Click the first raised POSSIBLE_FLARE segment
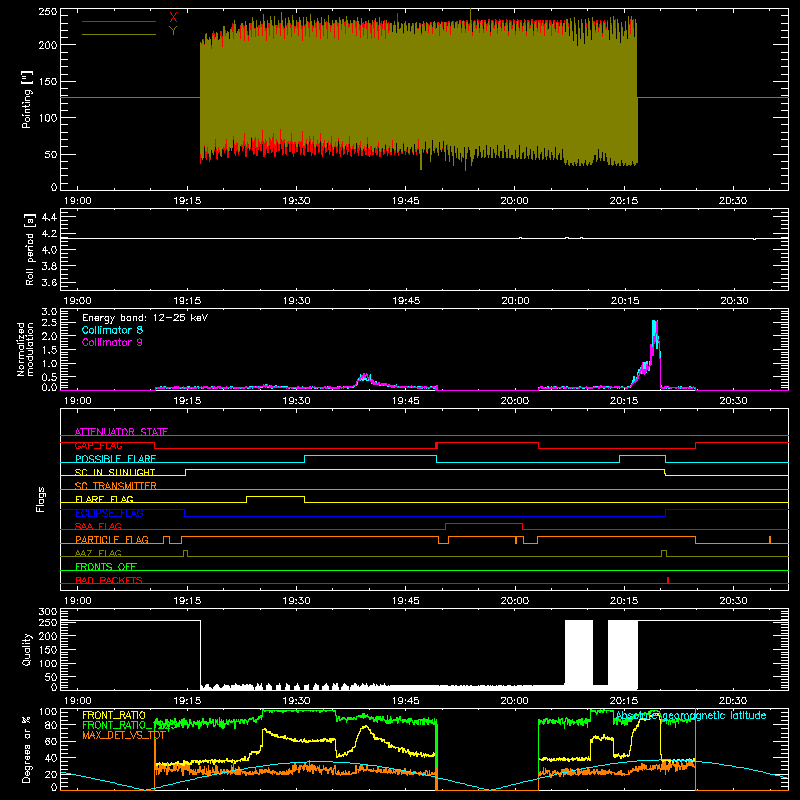800x800 pixels. 370,456
